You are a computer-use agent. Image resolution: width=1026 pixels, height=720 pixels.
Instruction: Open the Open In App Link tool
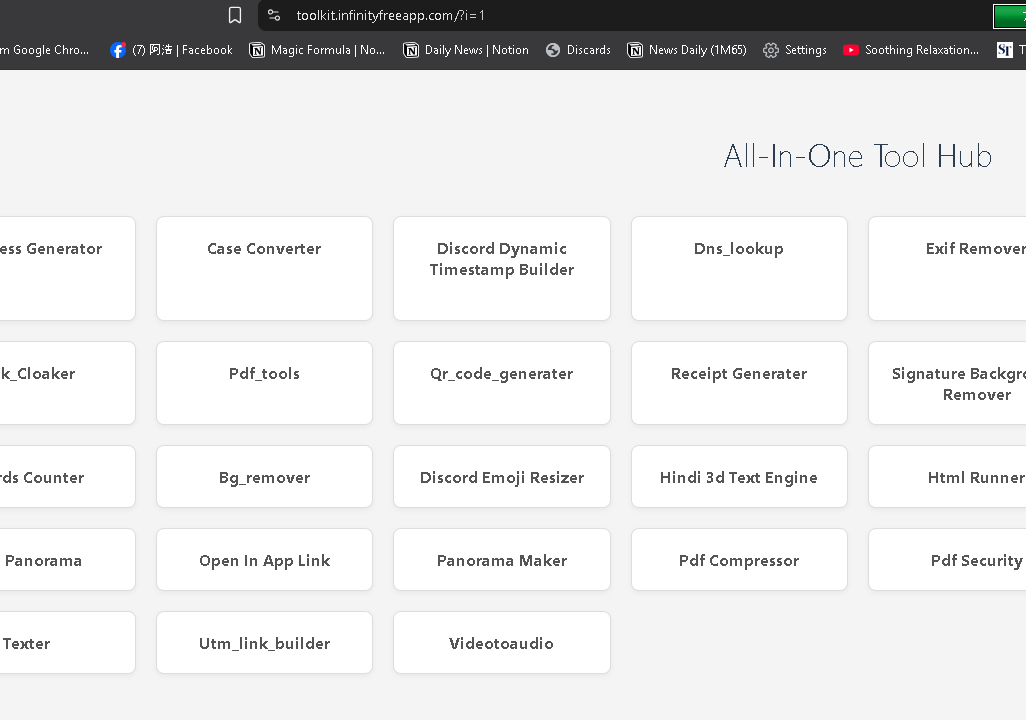[x=264, y=560]
